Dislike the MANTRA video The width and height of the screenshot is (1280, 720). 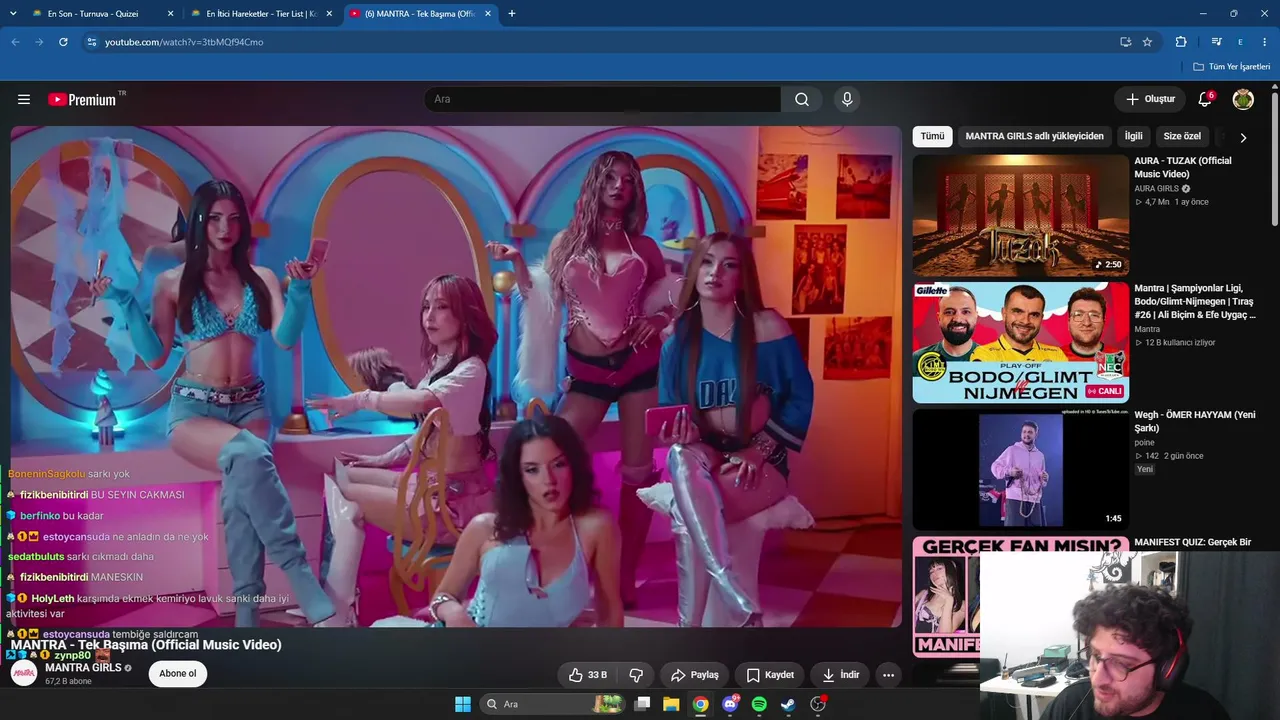point(636,675)
